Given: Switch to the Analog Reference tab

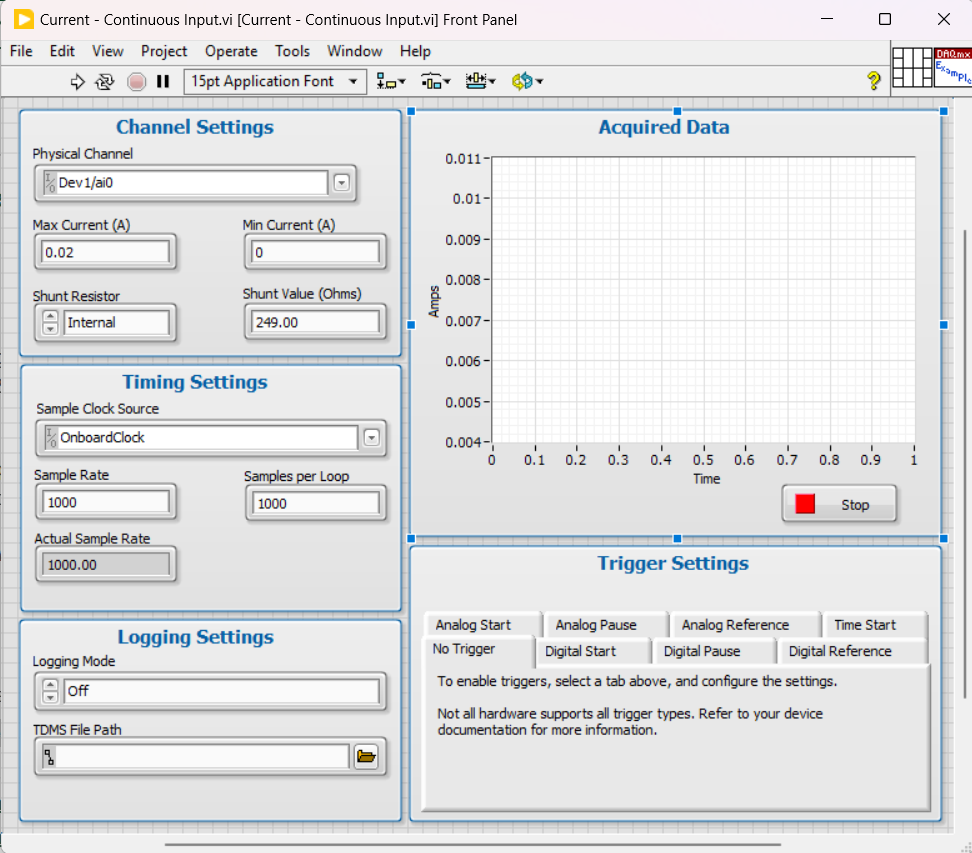Looking at the screenshot, I should pos(744,625).
